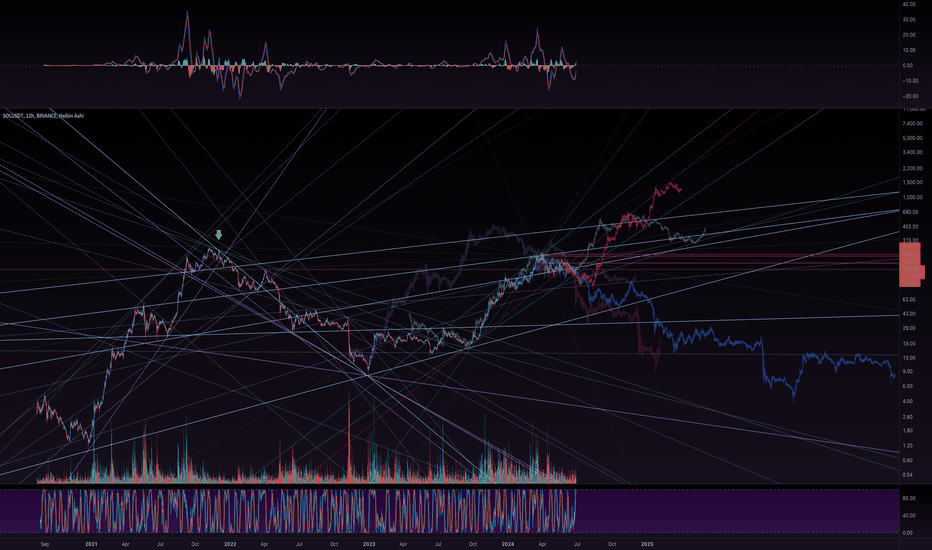Click the 680.00 price scale label
The image size is (932, 550).
pos(910,212)
